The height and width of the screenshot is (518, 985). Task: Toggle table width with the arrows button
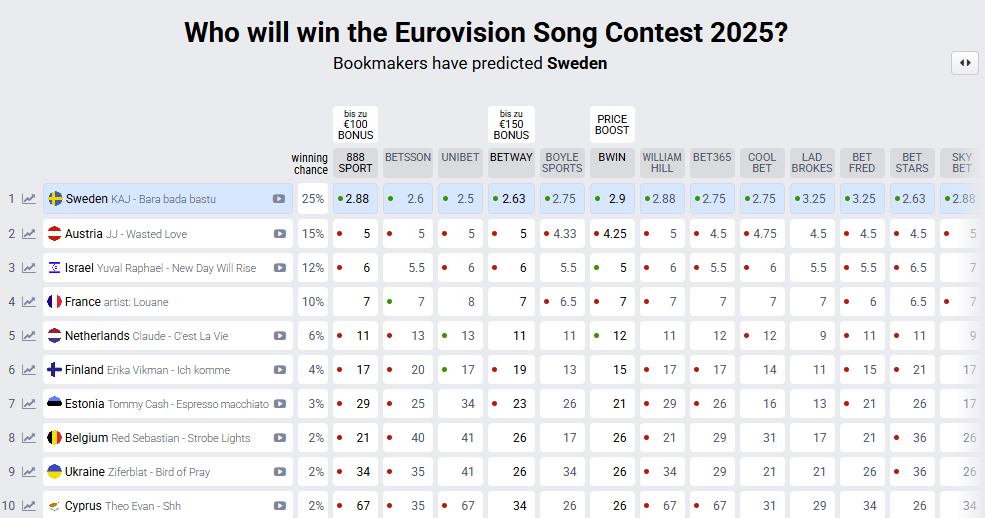965,63
